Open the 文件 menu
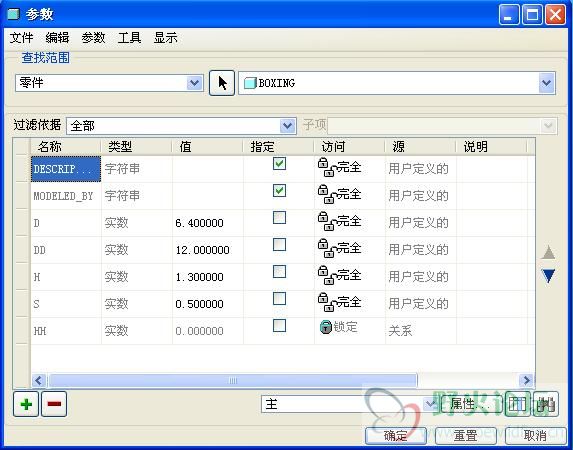The width and height of the screenshot is (573, 450). (21, 38)
